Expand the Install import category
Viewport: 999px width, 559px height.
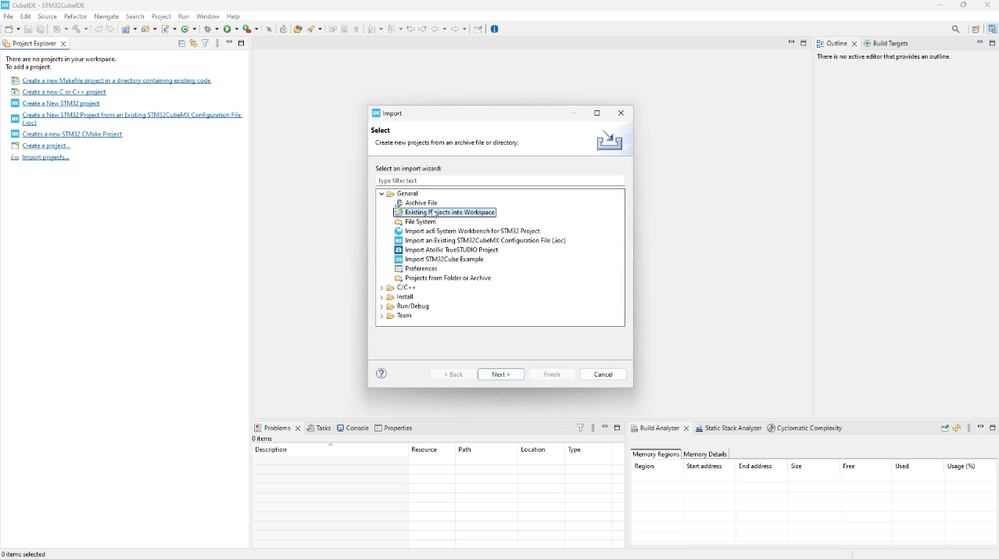[x=381, y=297]
